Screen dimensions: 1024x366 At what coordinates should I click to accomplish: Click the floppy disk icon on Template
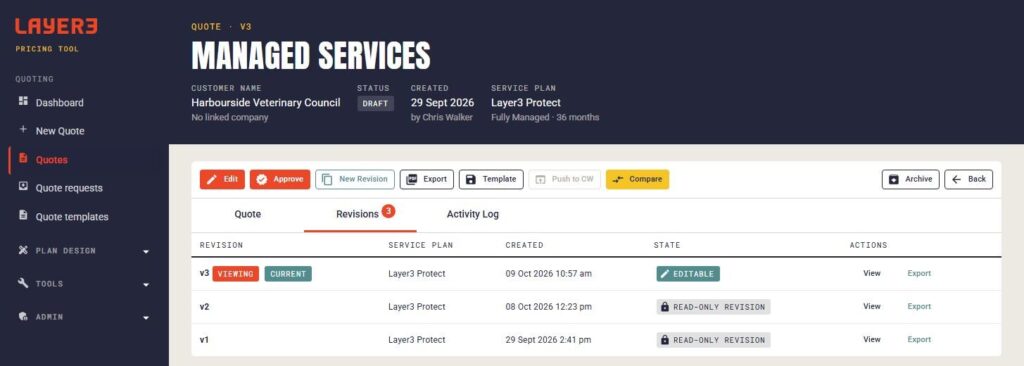click(472, 180)
